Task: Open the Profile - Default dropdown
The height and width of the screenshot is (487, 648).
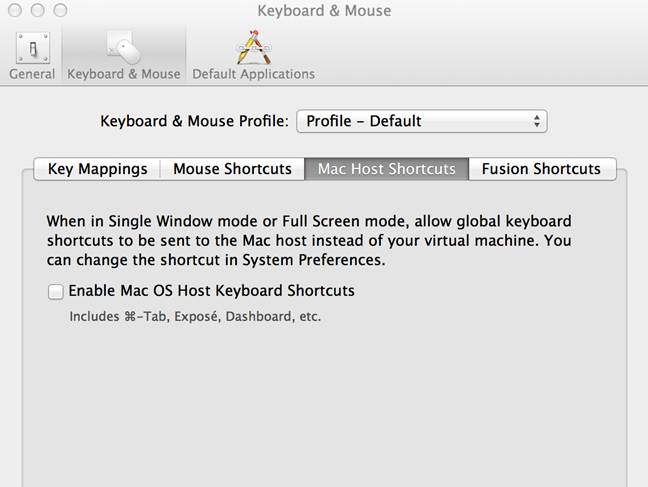Action: click(x=421, y=122)
